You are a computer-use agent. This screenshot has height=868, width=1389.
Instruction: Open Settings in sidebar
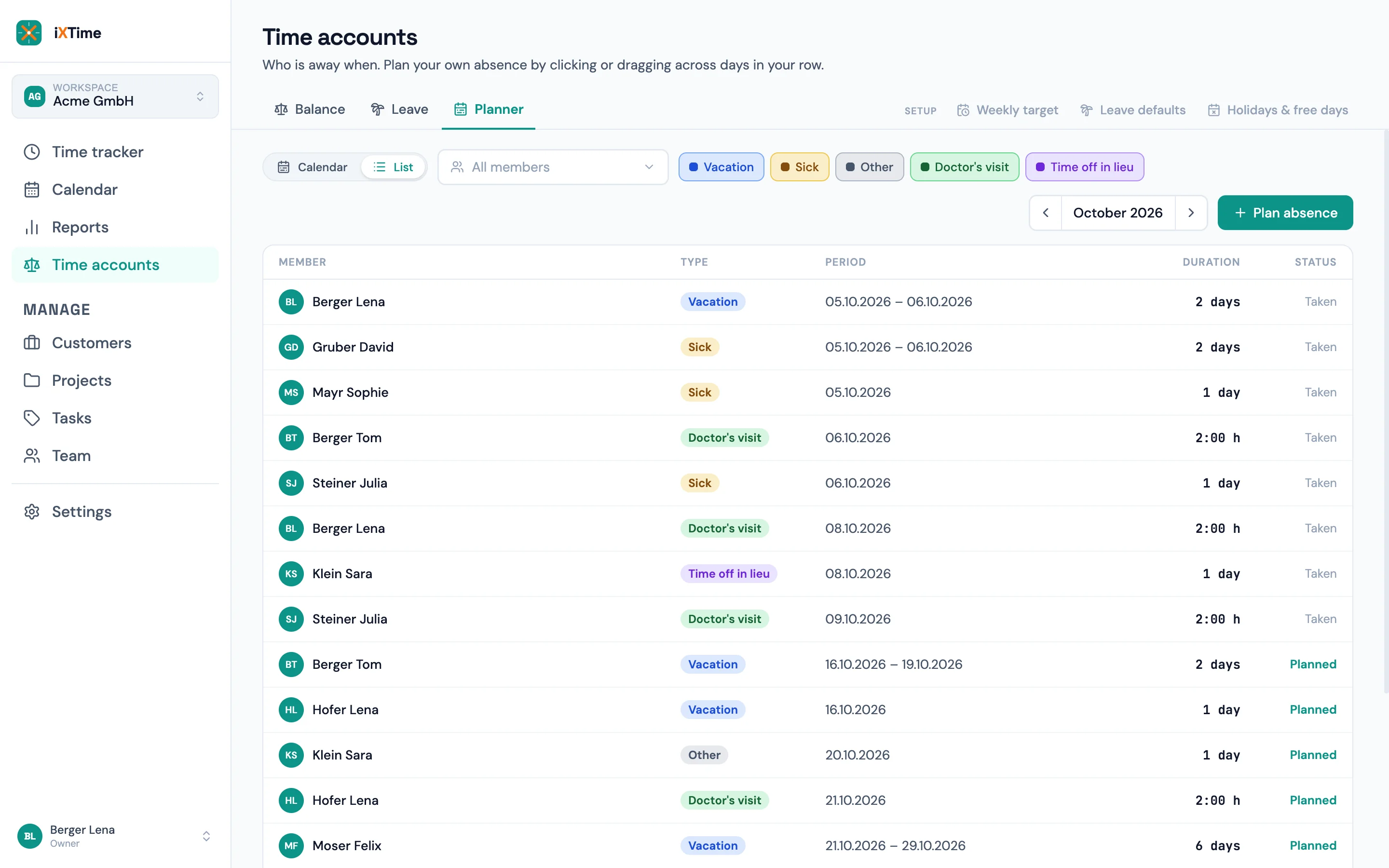point(115,512)
